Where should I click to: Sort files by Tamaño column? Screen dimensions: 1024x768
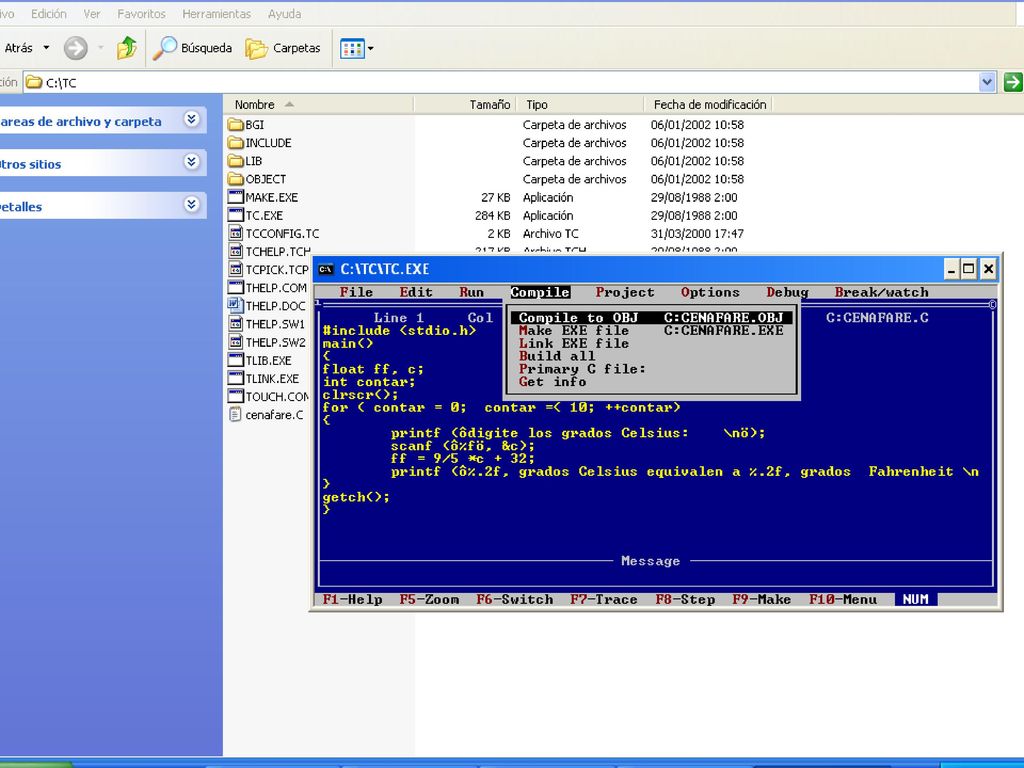click(x=465, y=104)
